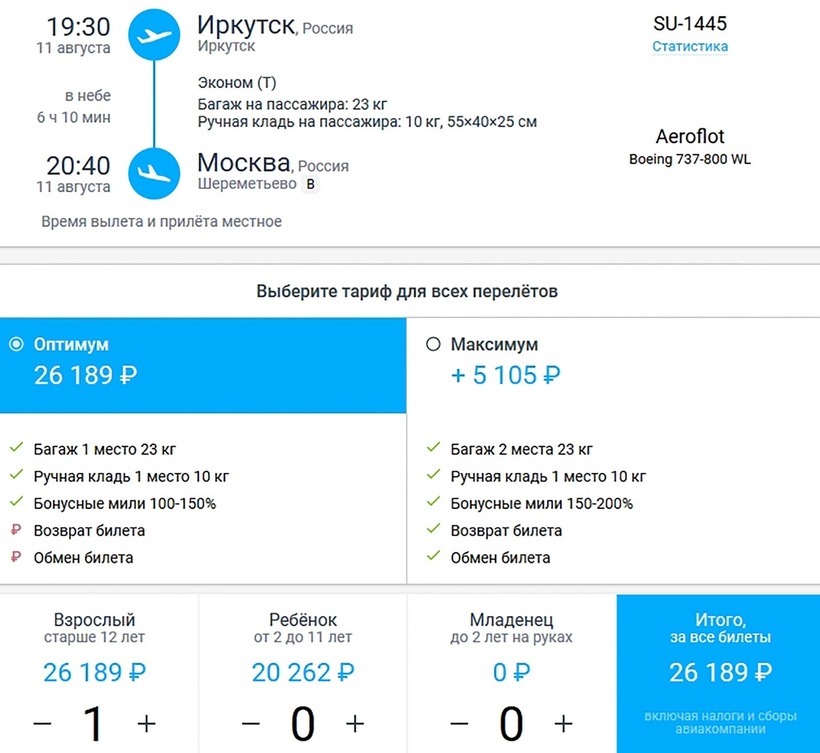Click the Итого total price block
The image size is (820, 753).
click(719, 672)
